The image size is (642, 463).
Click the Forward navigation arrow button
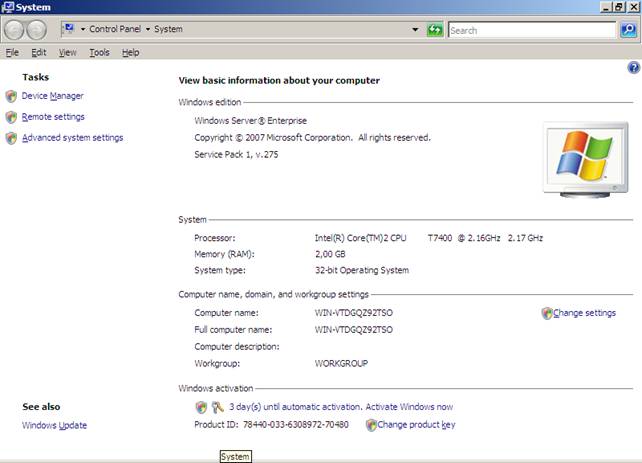click(x=37, y=30)
